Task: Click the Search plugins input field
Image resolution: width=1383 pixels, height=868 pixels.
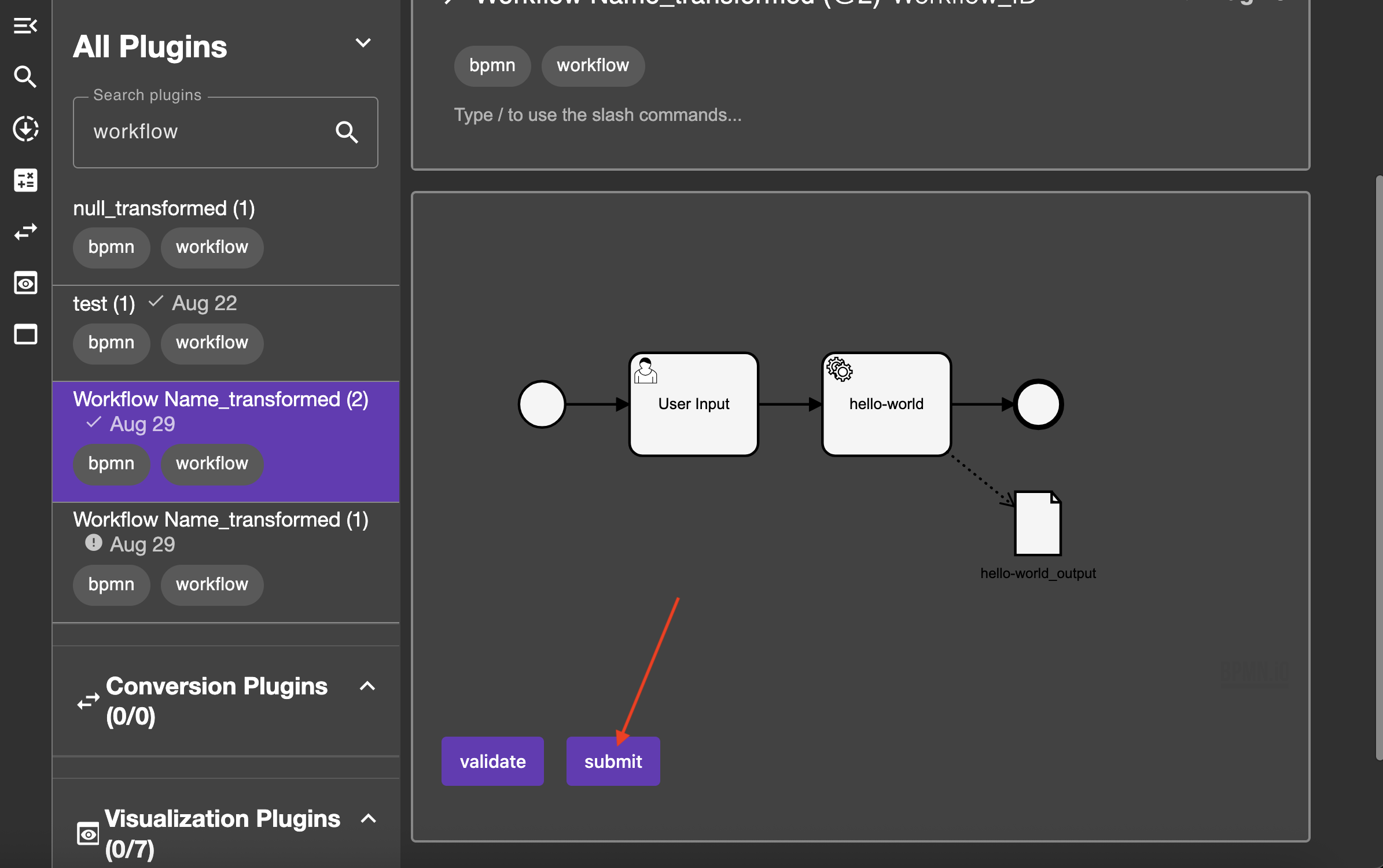Action: point(226,133)
